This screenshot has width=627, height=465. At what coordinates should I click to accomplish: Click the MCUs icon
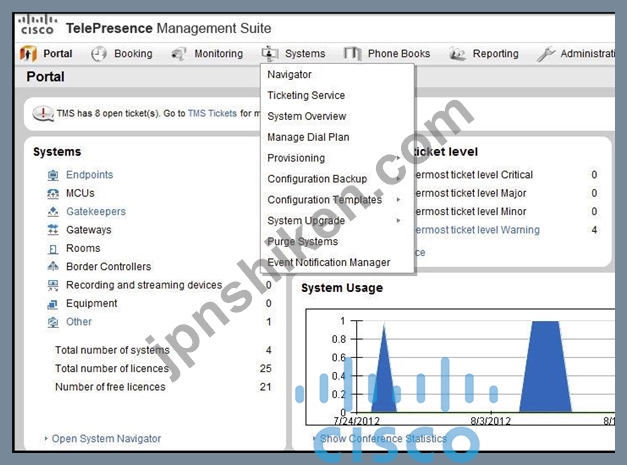click(53, 194)
